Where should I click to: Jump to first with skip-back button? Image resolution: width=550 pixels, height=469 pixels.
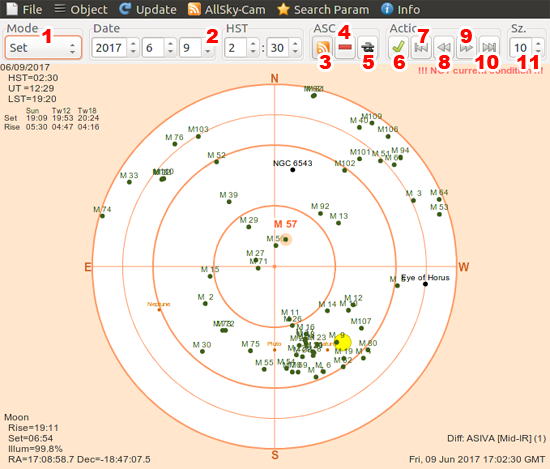click(421, 47)
